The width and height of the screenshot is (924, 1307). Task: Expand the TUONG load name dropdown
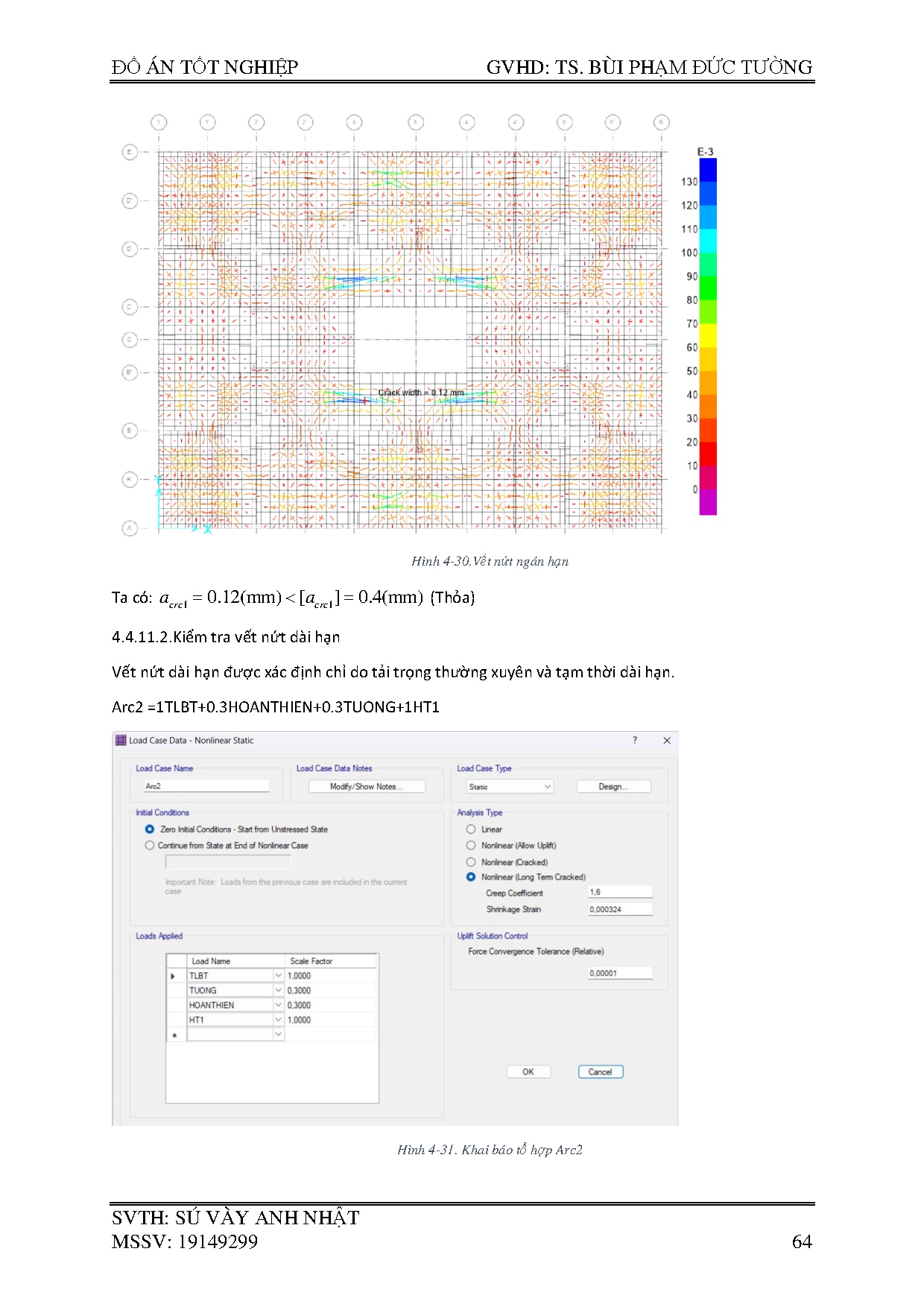[278, 990]
